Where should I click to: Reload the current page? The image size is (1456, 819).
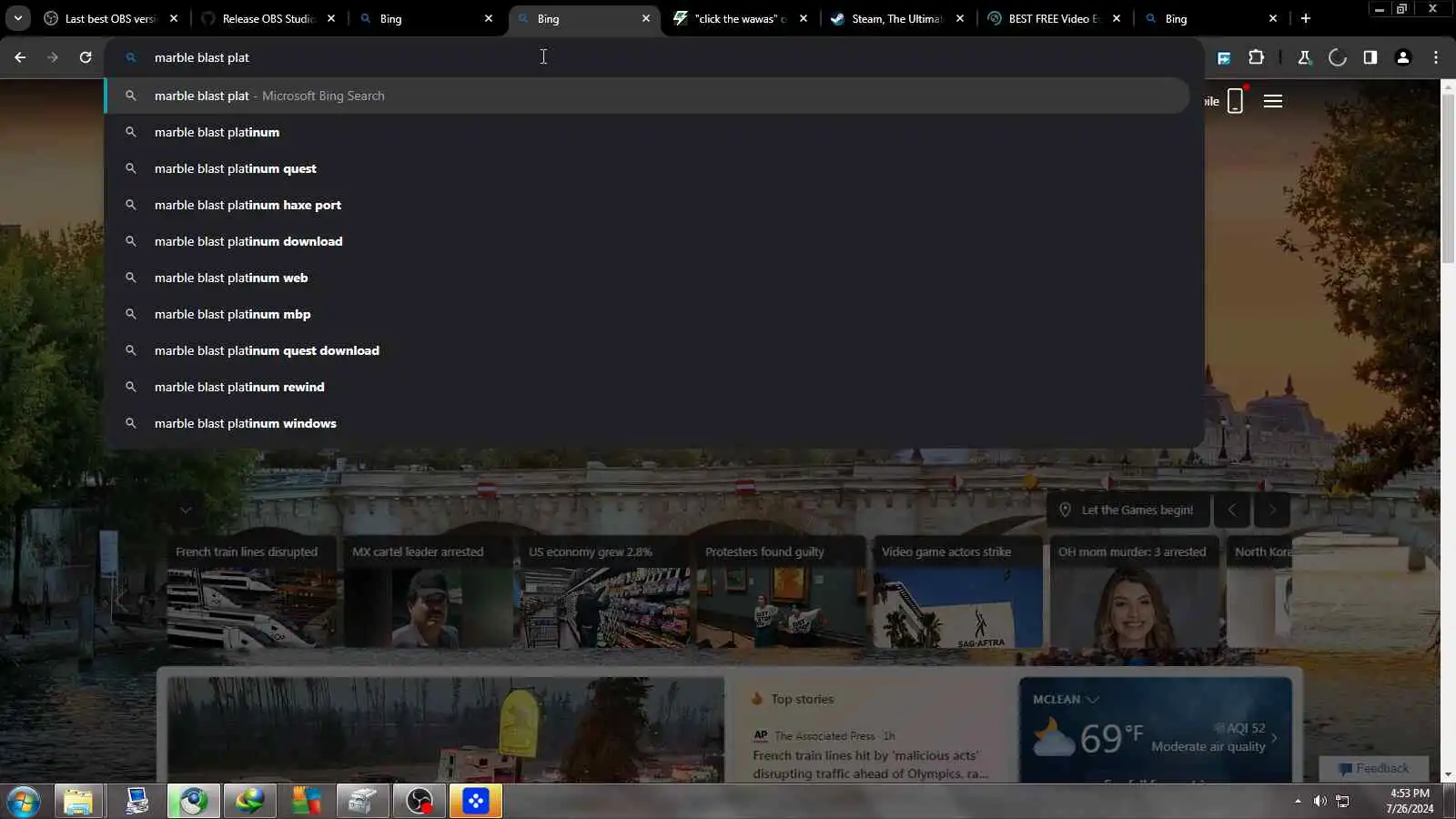[86, 57]
